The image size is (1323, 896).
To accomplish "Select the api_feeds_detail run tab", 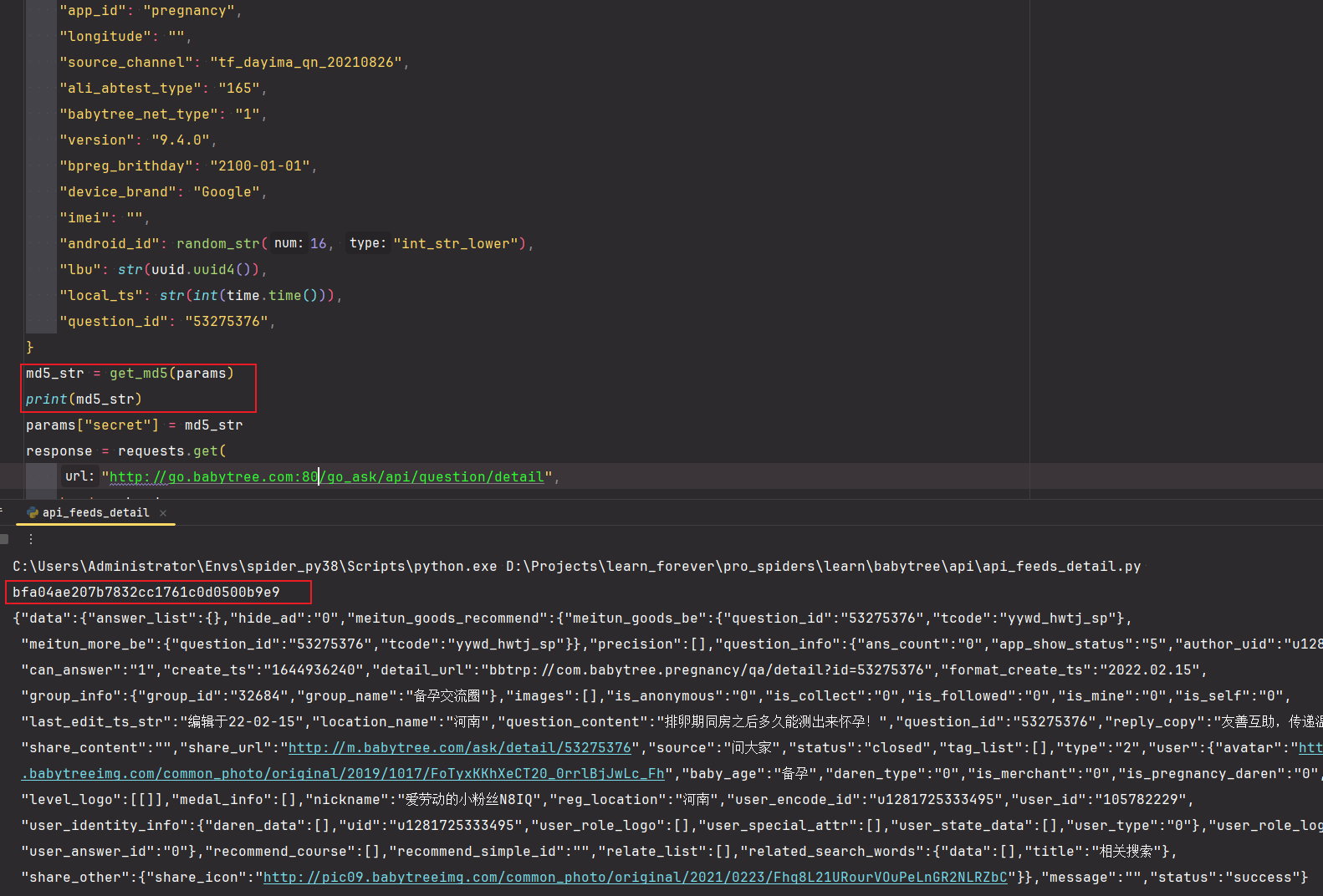I will (95, 512).
